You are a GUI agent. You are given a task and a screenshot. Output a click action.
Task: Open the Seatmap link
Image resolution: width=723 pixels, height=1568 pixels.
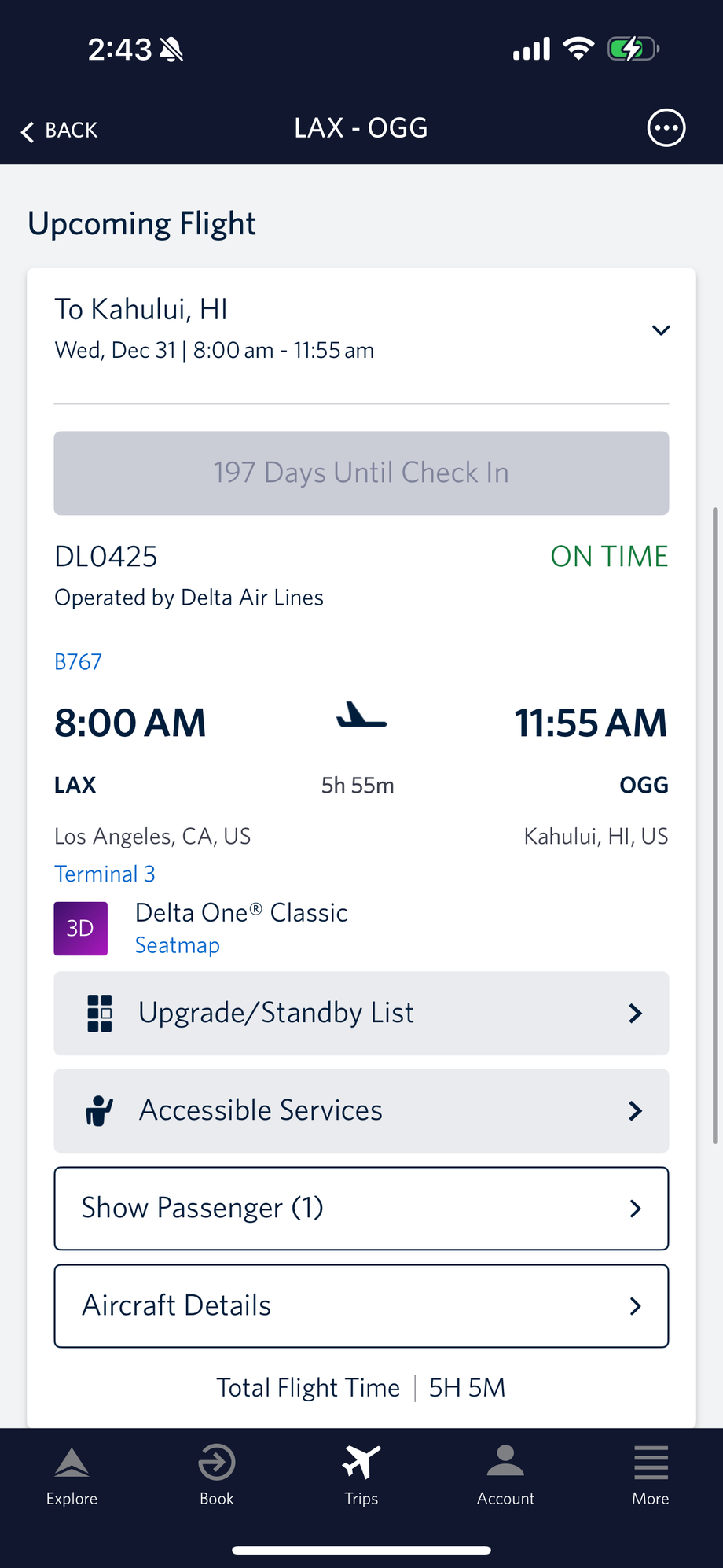(178, 945)
